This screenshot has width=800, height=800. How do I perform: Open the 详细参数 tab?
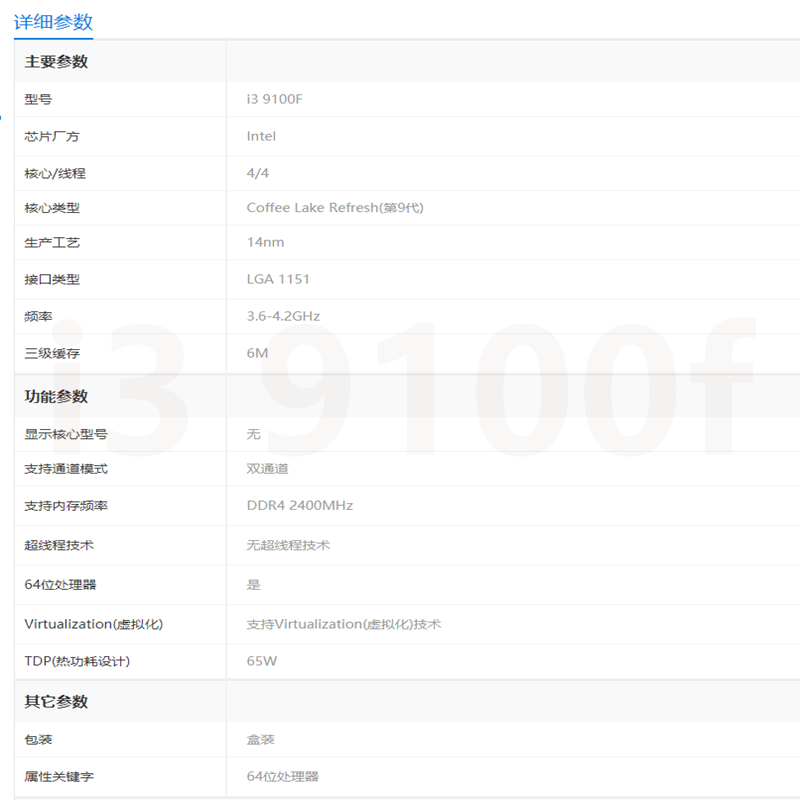53,22
